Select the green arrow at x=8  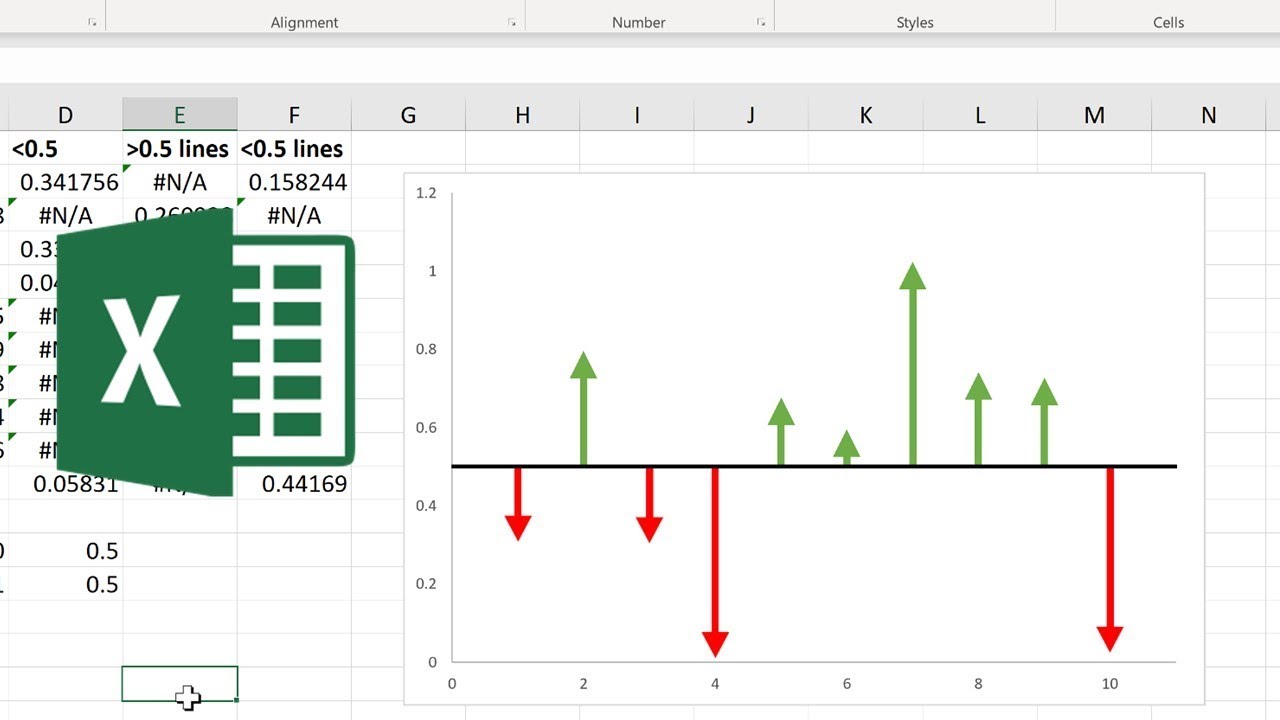(978, 419)
